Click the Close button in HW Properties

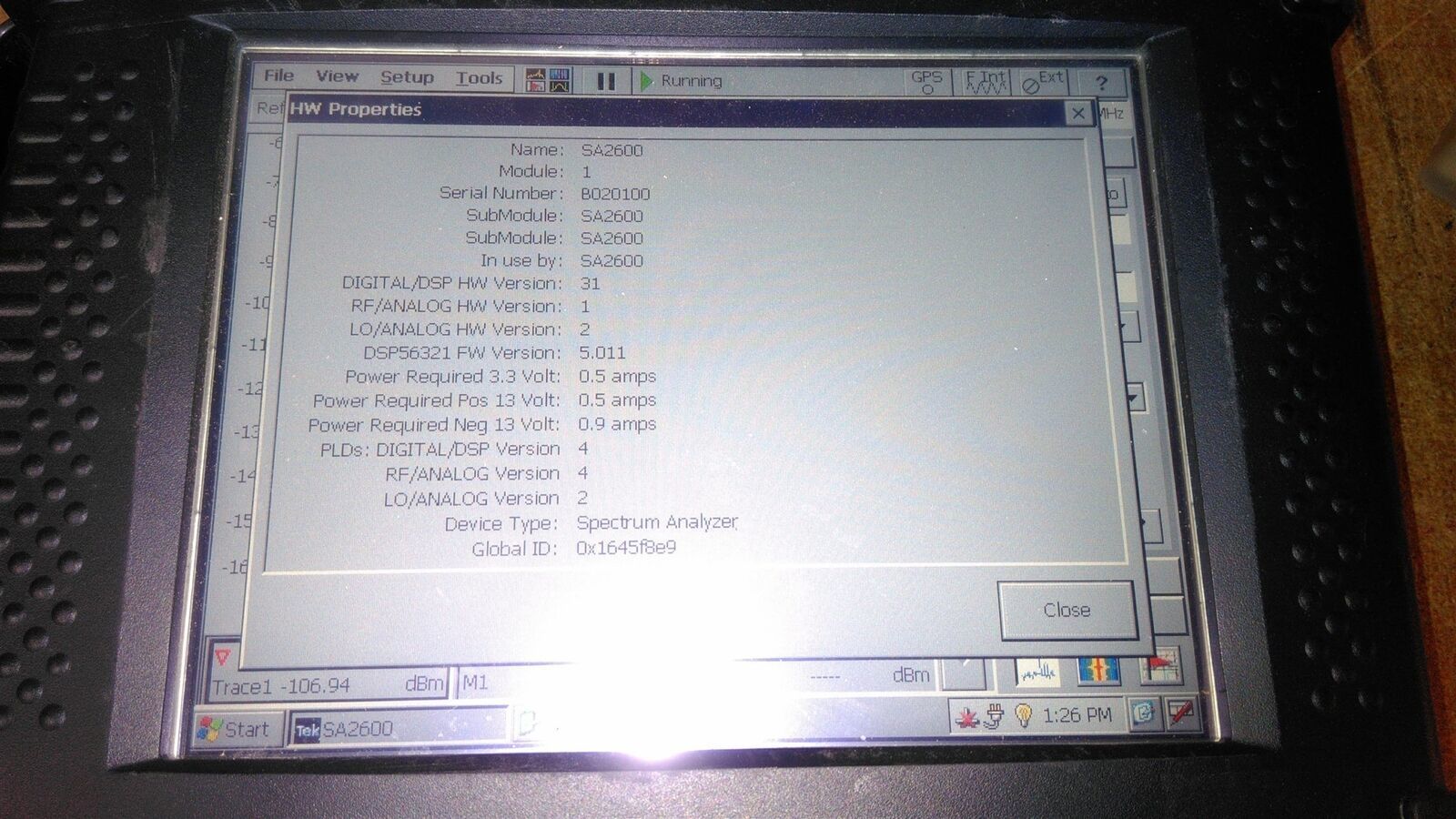pyautogui.click(x=1067, y=610)
